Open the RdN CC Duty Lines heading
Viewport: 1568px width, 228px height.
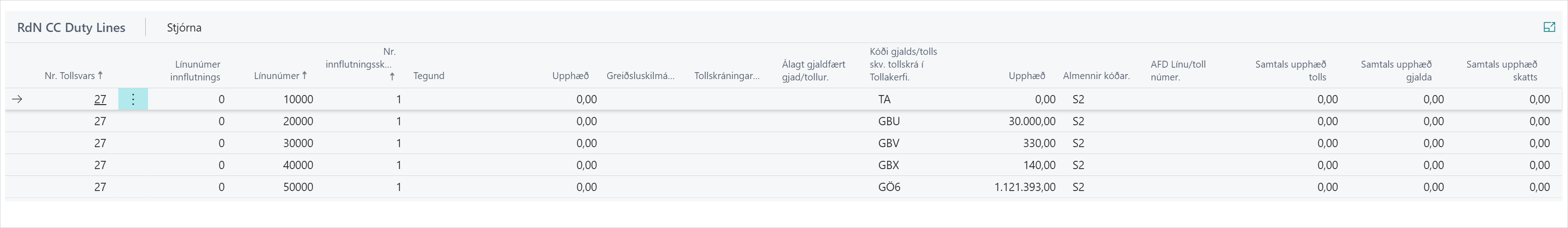tap(71, 27)
